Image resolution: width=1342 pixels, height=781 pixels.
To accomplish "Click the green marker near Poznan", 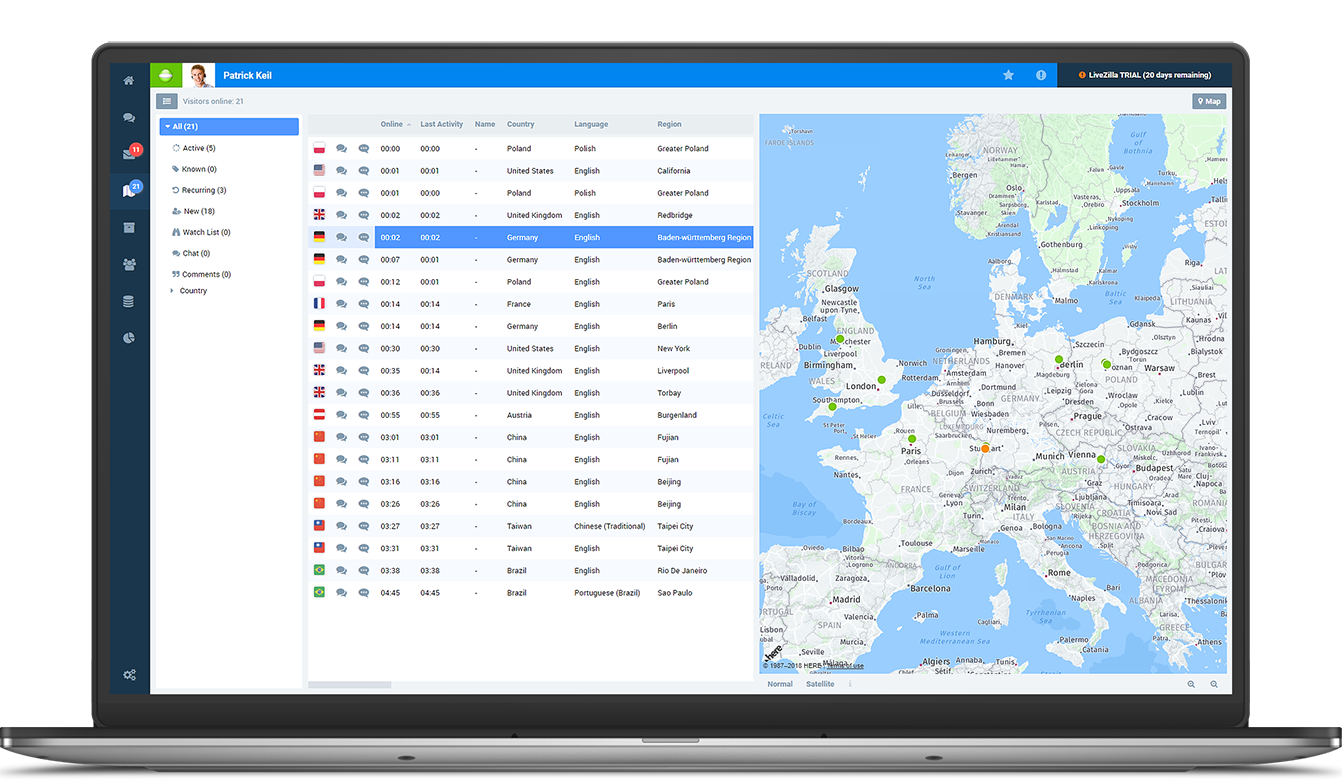I will pyautogui.click(x=1106, y=365).
